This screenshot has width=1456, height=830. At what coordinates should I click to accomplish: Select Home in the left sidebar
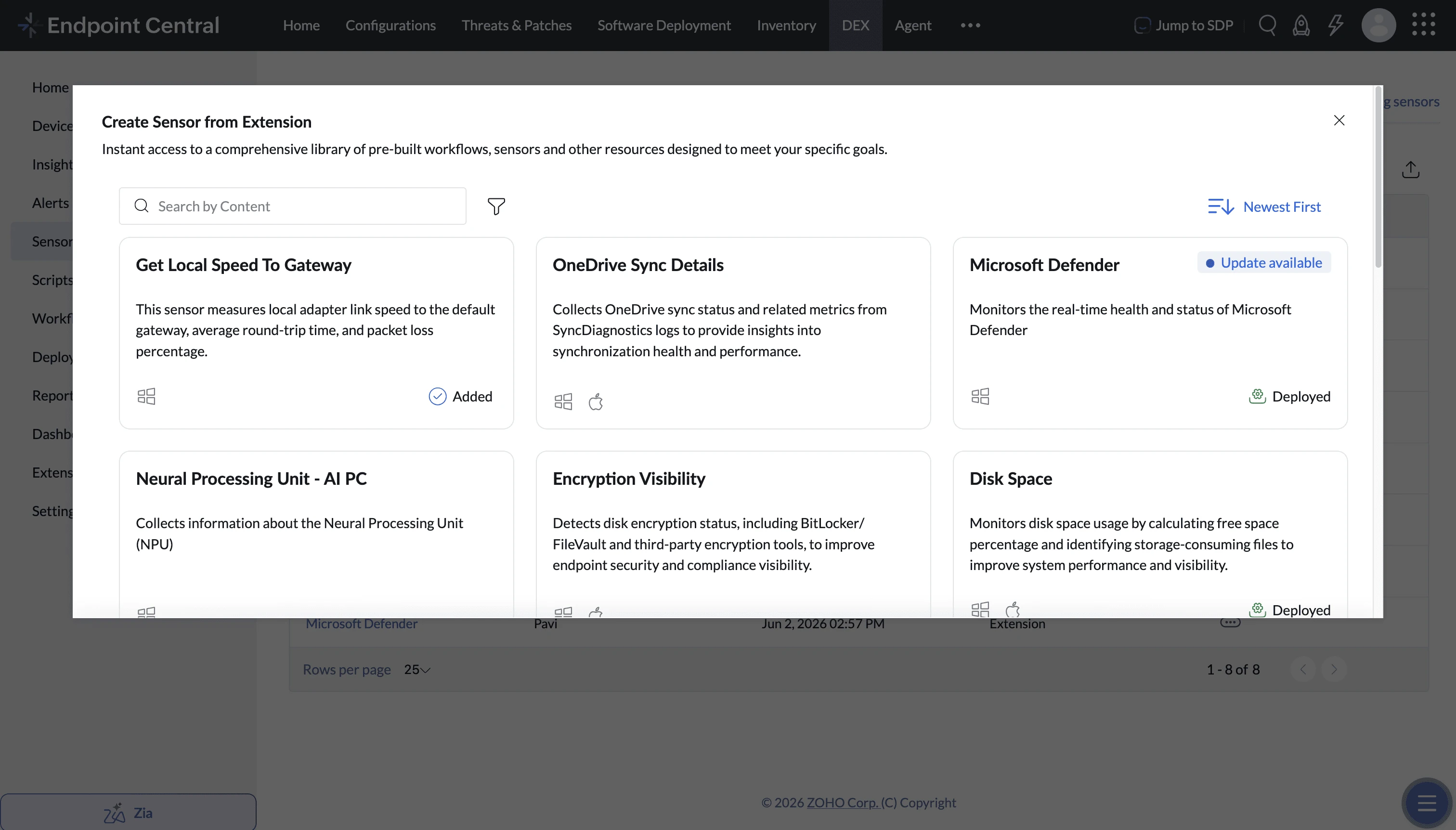point(50,87)
